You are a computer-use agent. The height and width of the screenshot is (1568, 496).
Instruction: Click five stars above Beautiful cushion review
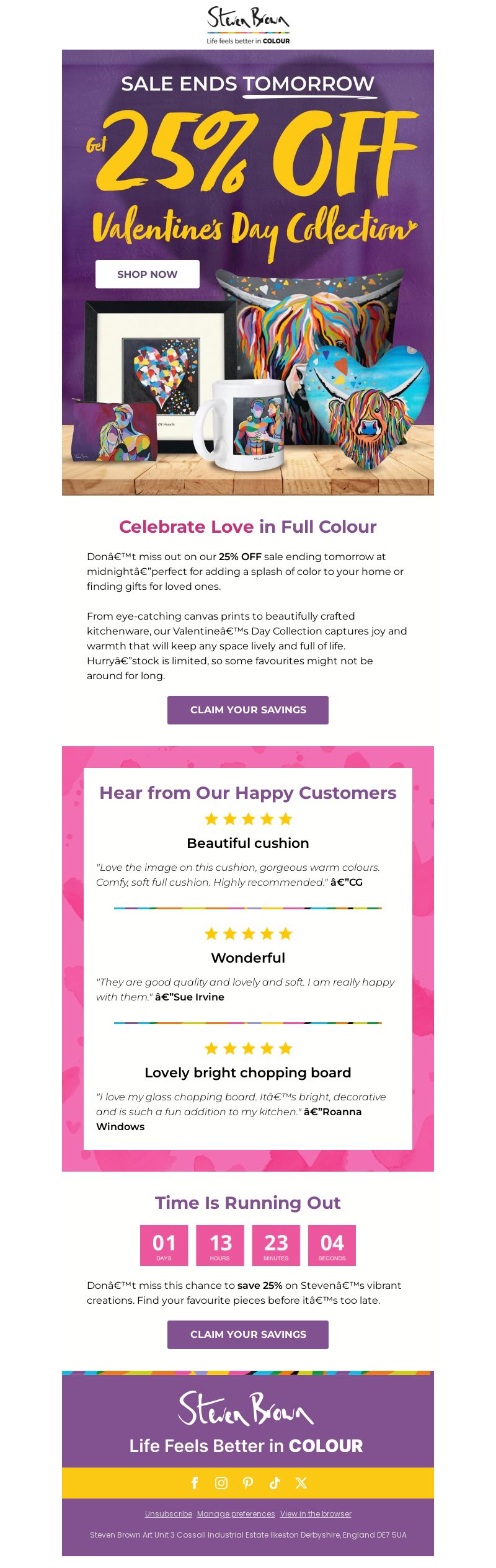(x=248, y=819)
